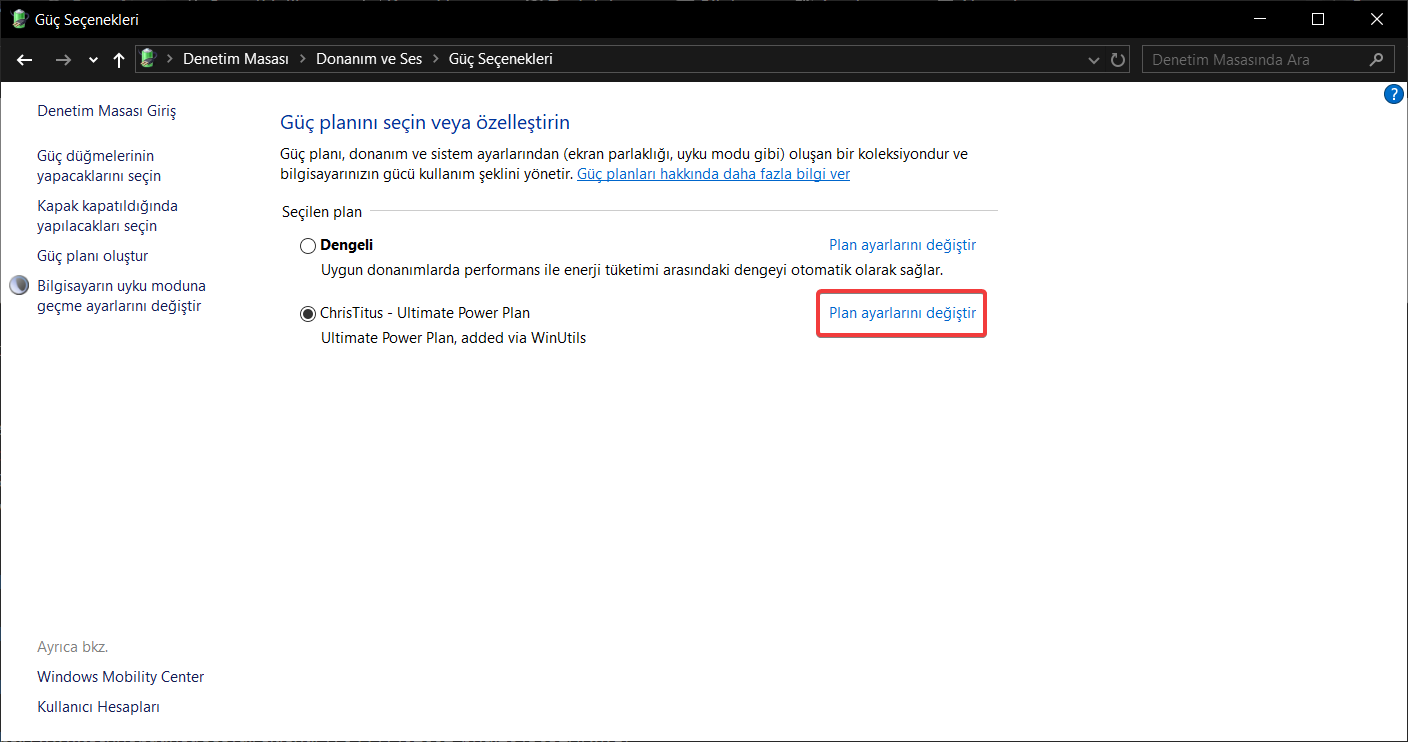Open Kullanıcı Hesapları link
Image resolution: width=1408 pixels, height=742 pixels.
pos(98,707)
